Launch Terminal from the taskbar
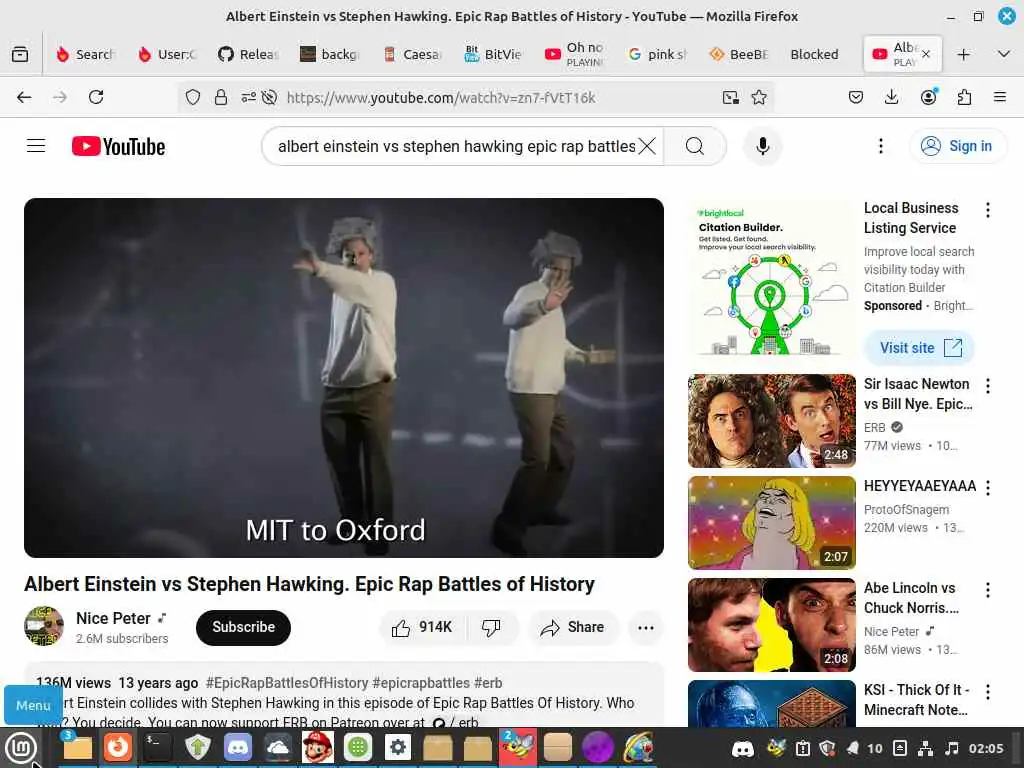Screen dimensions: 1024x768 [157, 747]
